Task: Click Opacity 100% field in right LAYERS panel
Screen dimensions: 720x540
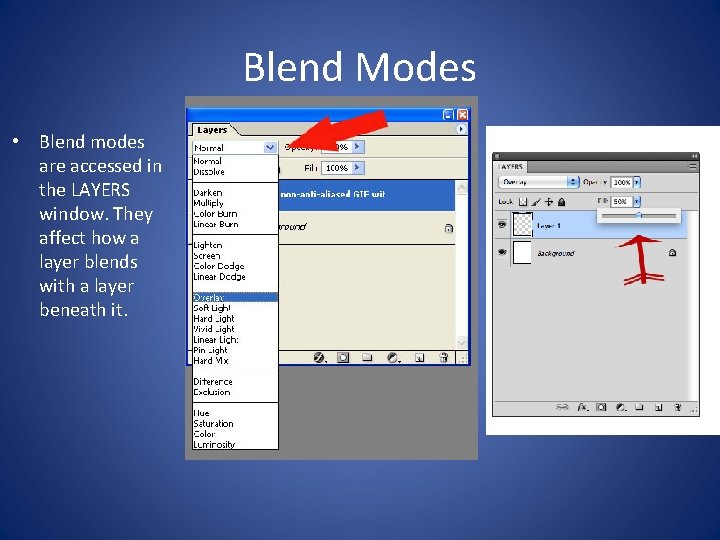Action: [x=622, y=182]
